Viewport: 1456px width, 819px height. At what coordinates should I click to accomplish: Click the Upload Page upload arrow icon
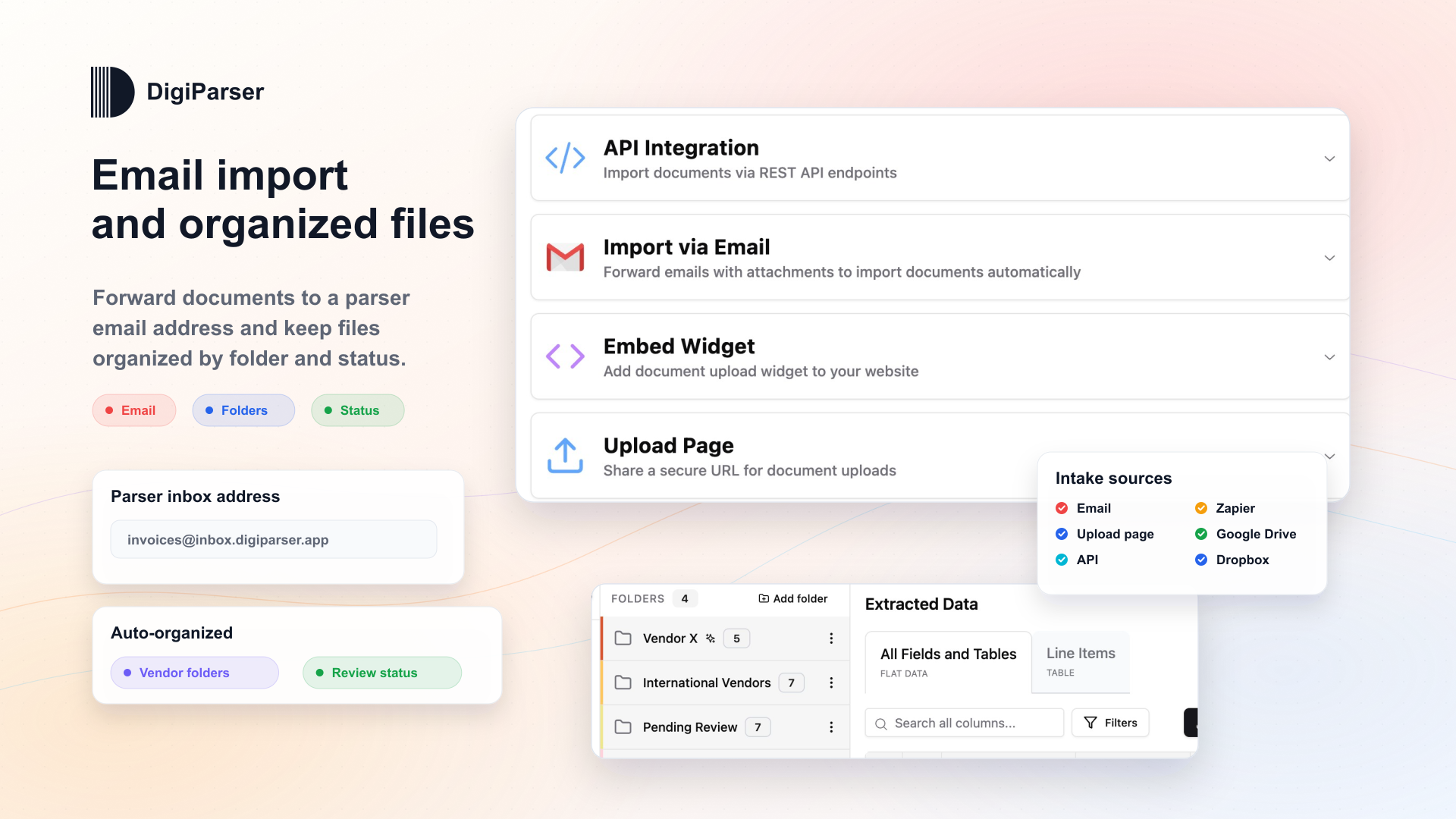[x=565, y=456]
